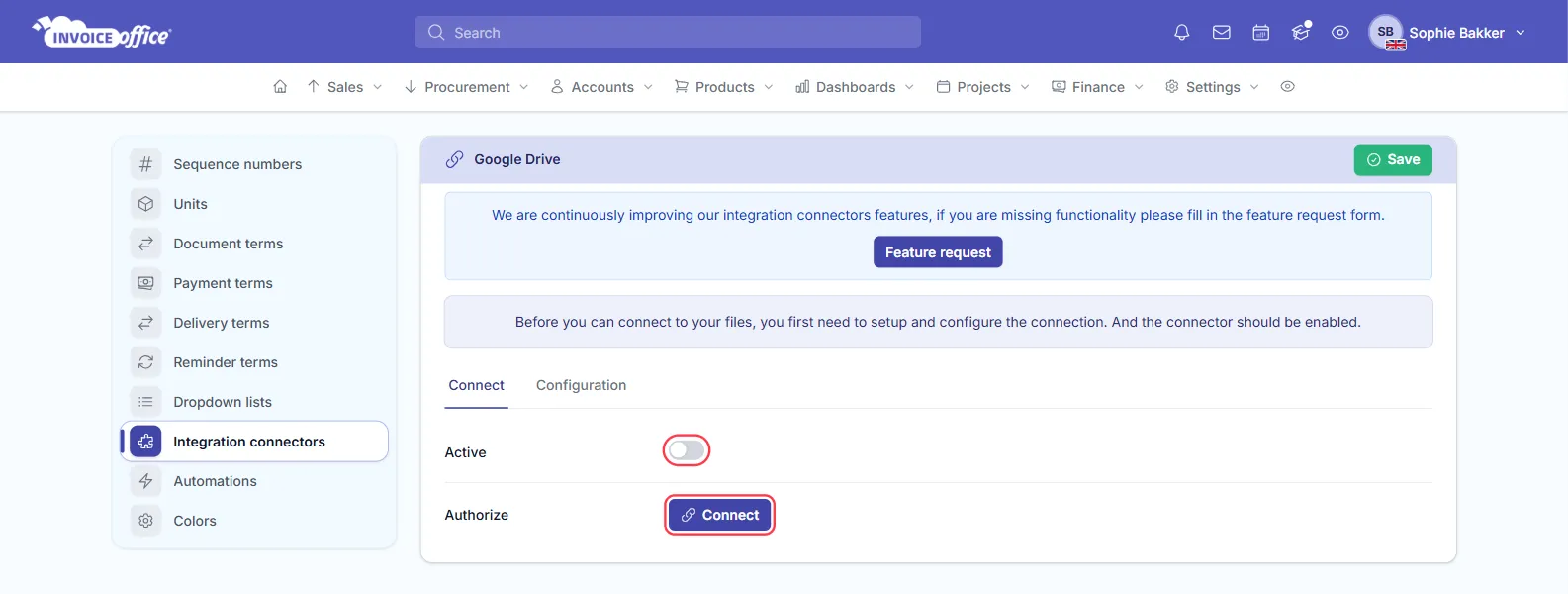
Task: Click the Units cube icon
Action: [145, 204]
